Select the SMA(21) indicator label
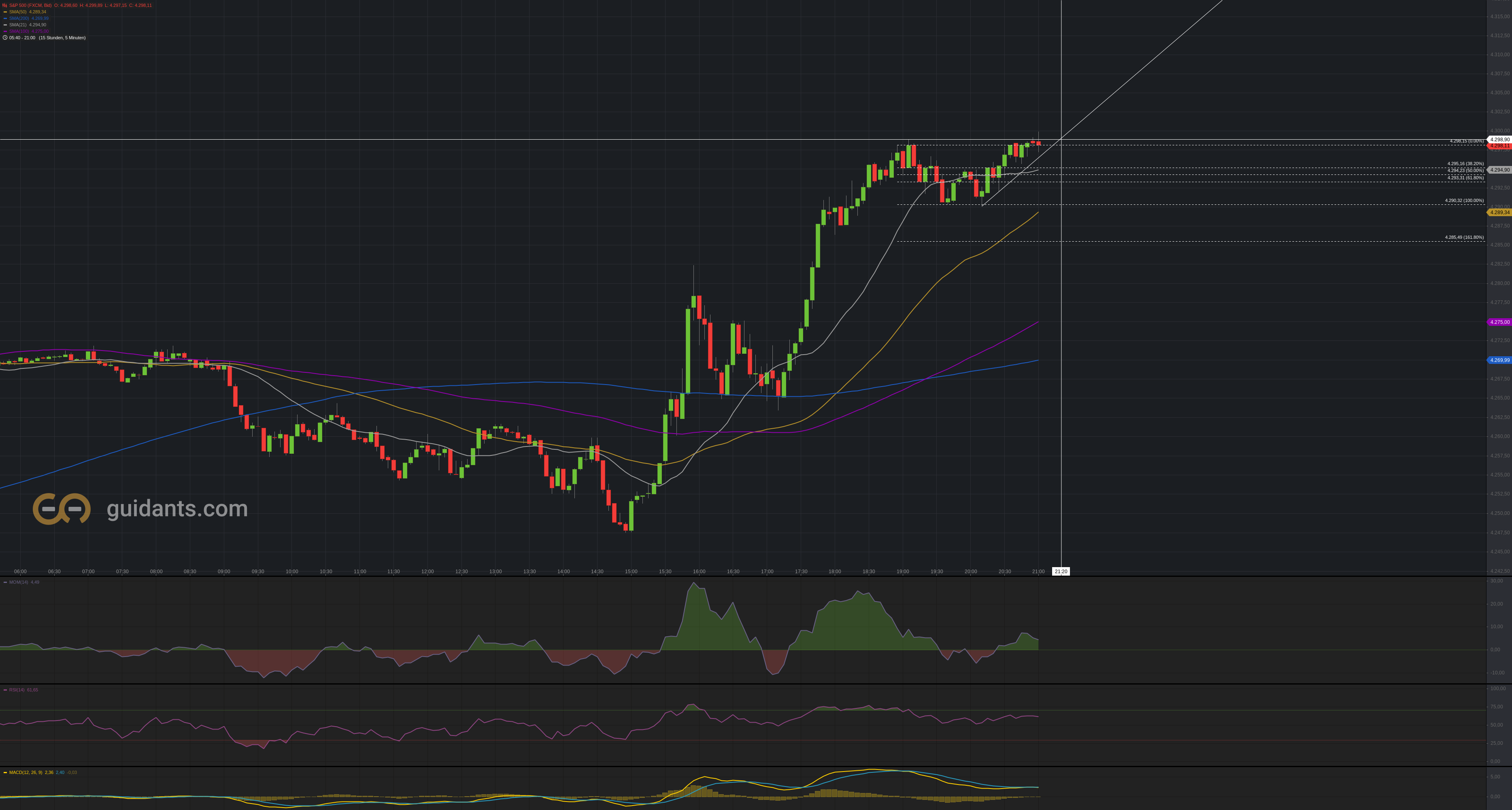 [19, 25]
